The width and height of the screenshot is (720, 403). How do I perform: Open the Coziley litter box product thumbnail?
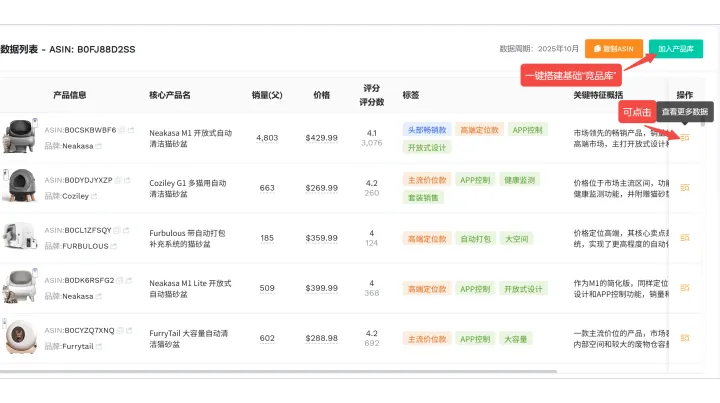tap(19, 187)
